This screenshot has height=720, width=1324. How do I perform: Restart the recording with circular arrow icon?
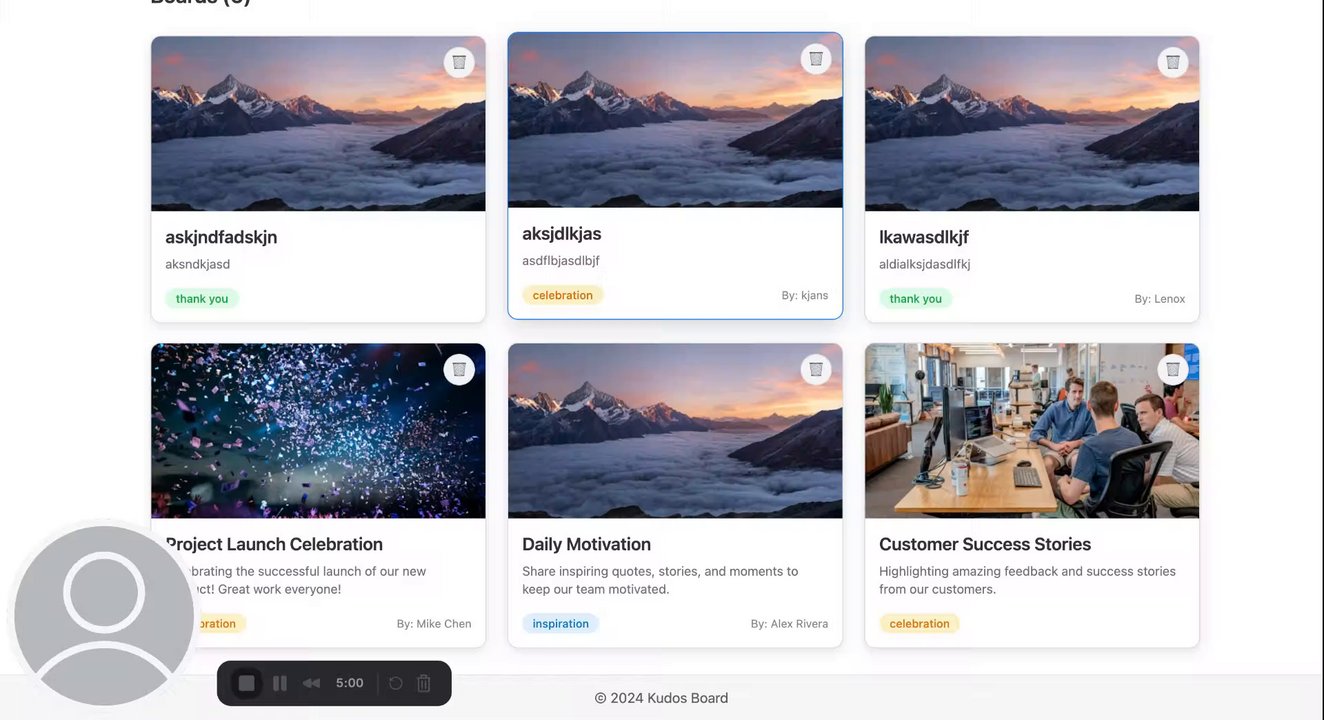pos(395,683)
